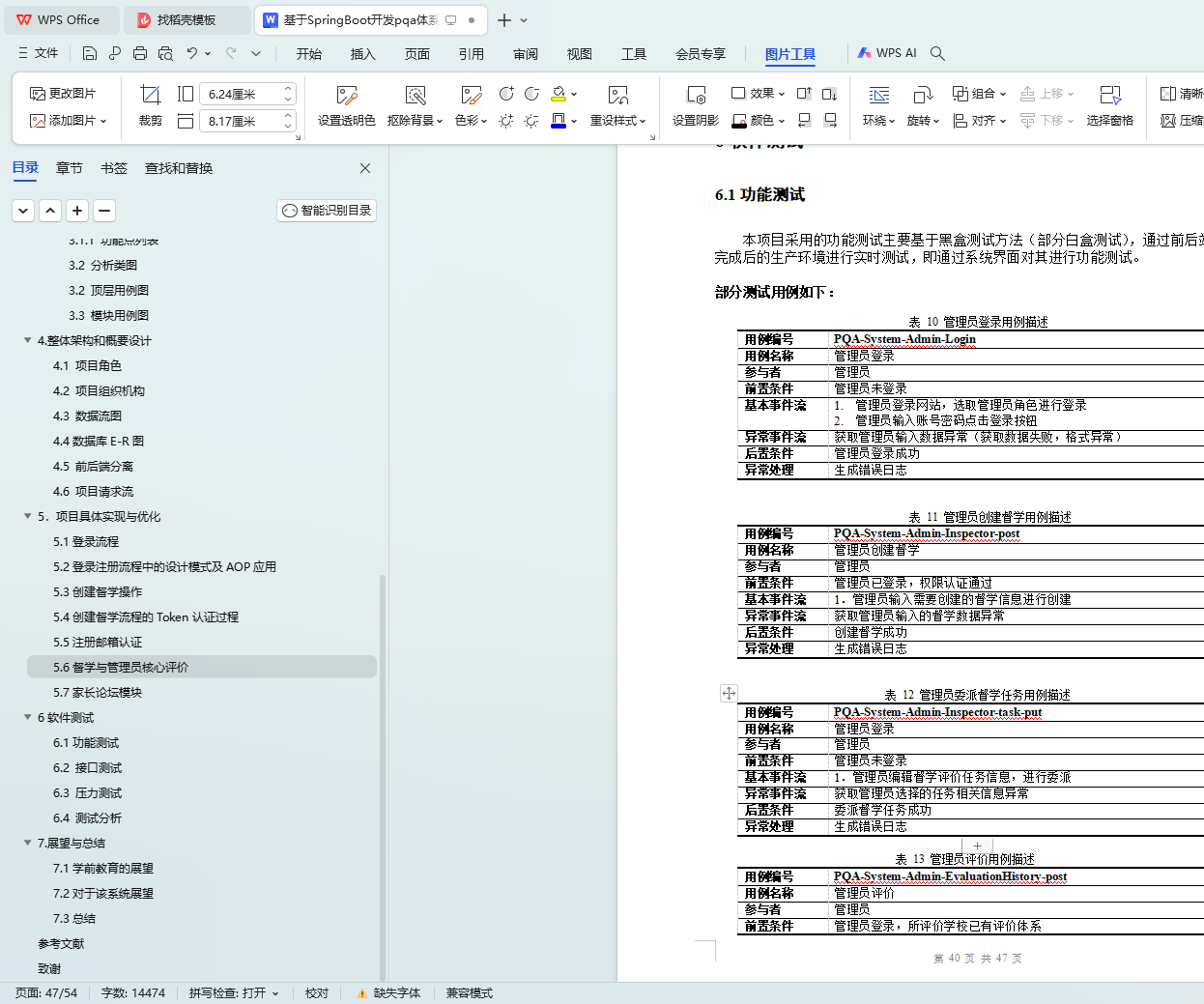Click the search magnifier icon near WPS AI
Screen dimensions: 1204x1004
(x=937, y=53)
